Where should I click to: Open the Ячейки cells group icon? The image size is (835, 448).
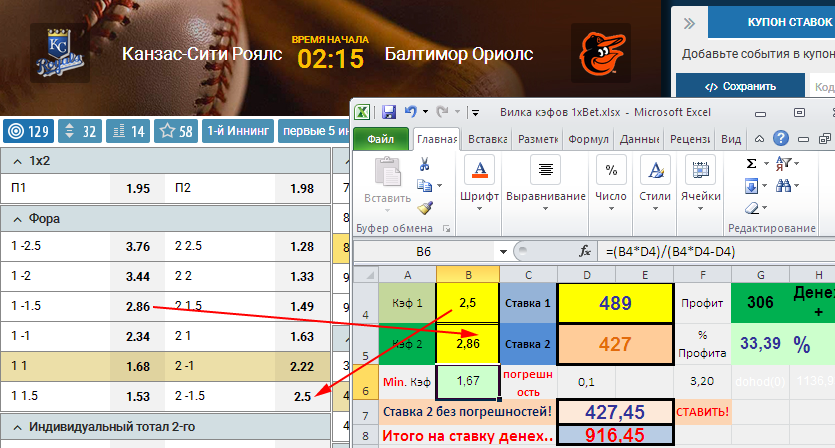[700, 170]
